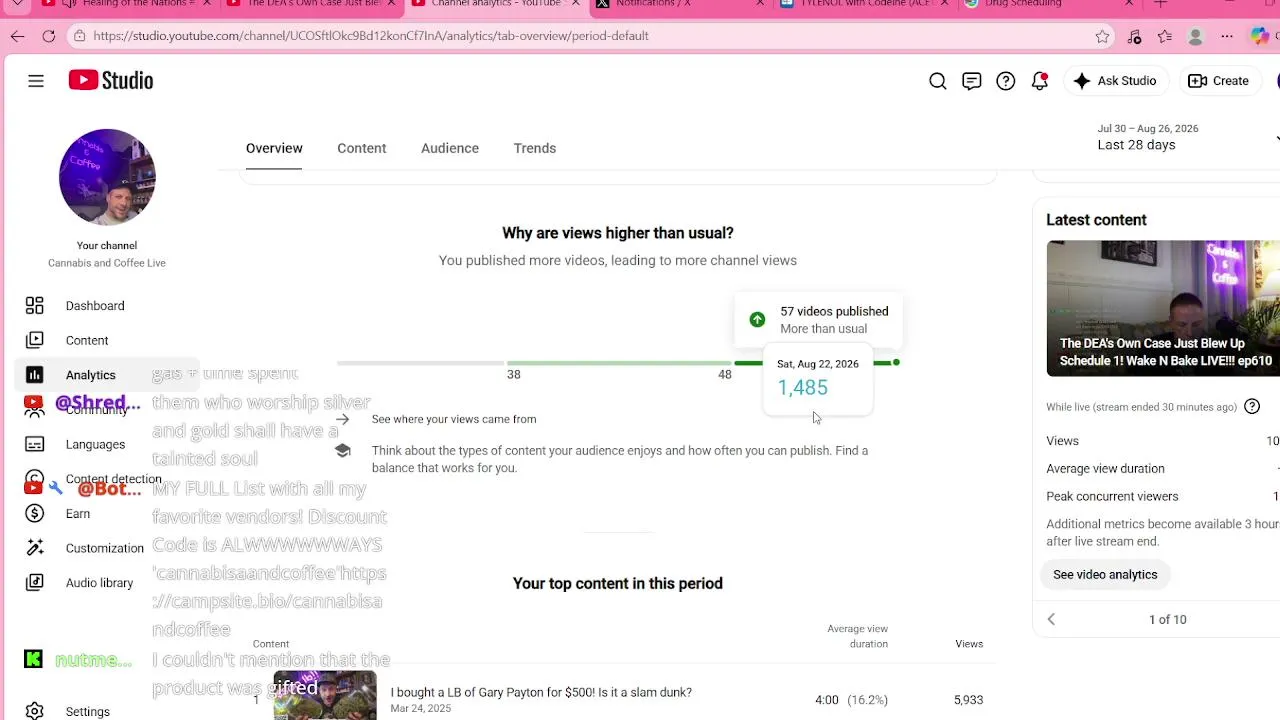Reload the page with the refresh icon

click(x=49, y=36)
